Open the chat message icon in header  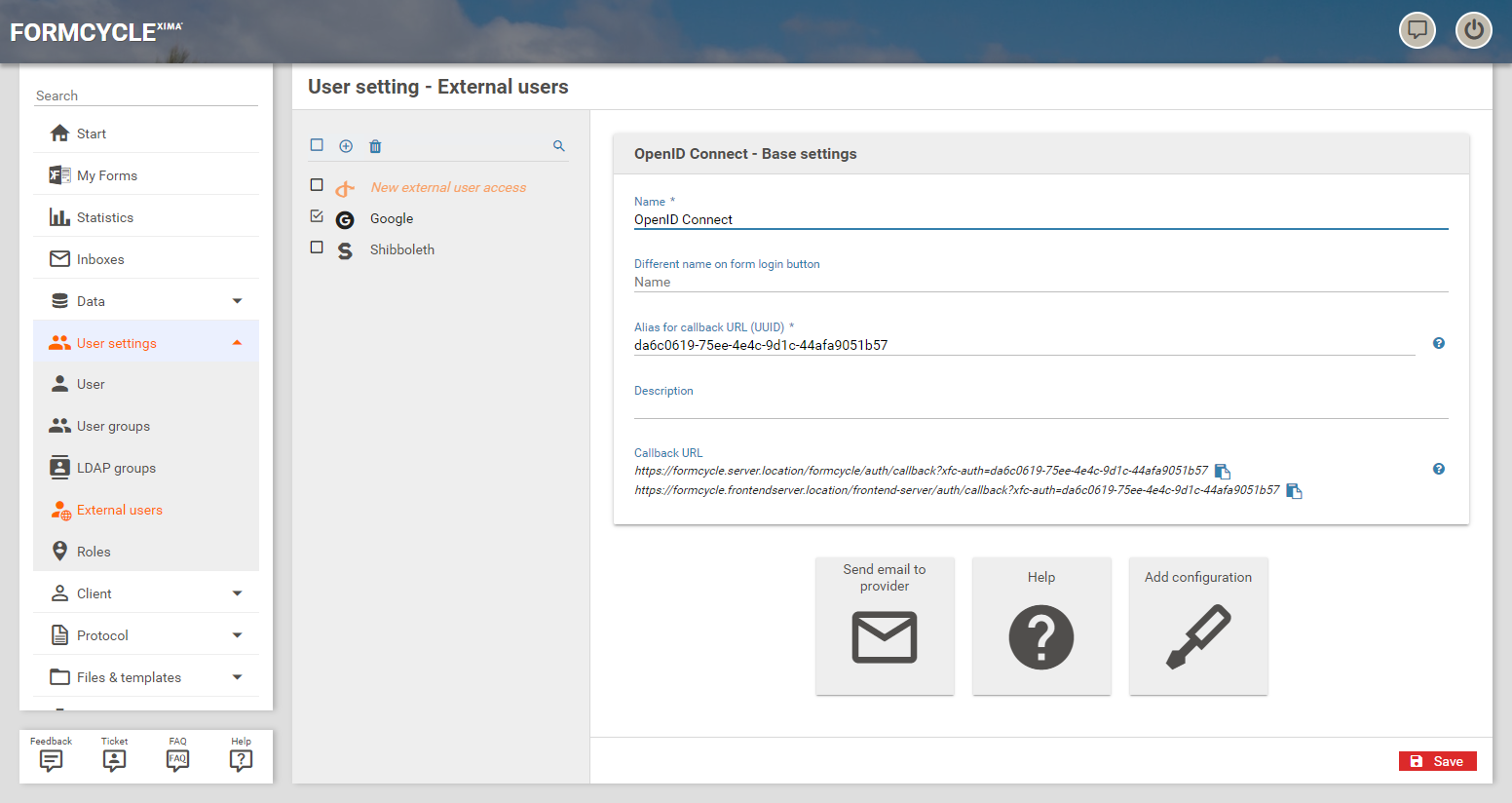coord(1417,30)
